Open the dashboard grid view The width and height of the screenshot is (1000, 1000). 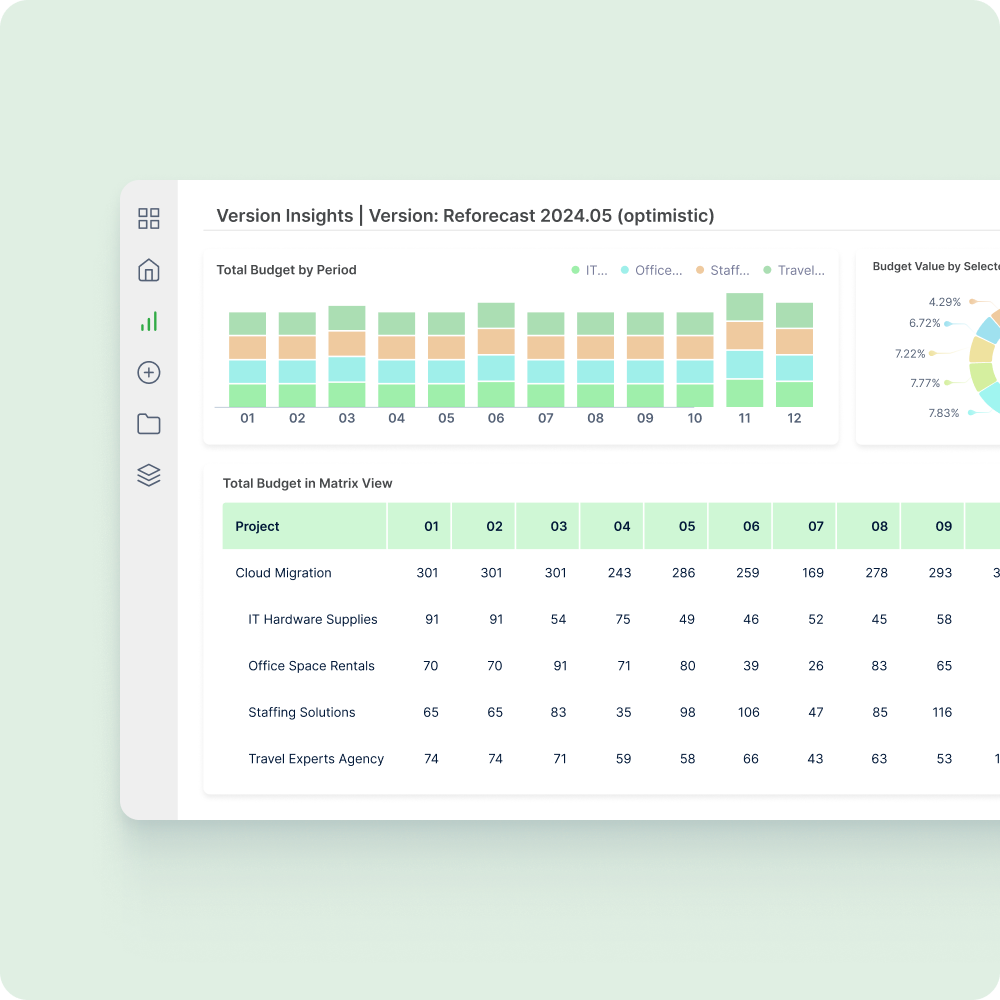click(x=148, y=218)
